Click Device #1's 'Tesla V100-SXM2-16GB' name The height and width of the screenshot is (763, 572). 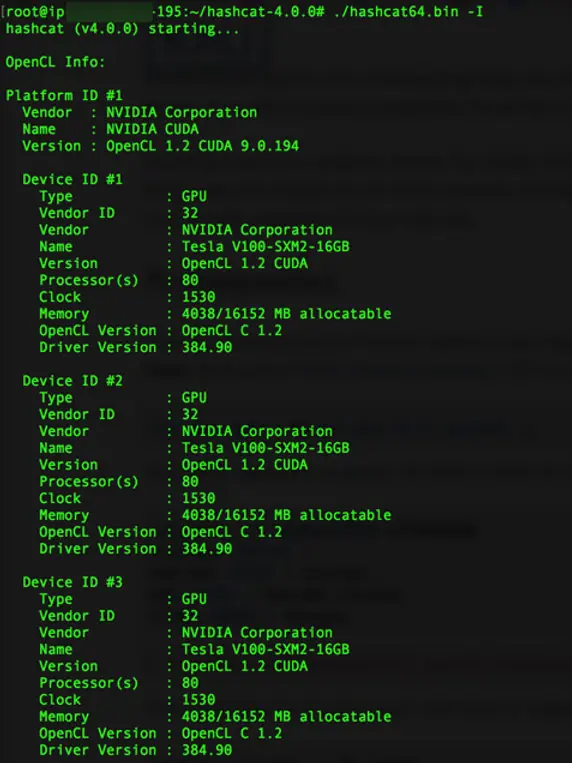point(266,247)
